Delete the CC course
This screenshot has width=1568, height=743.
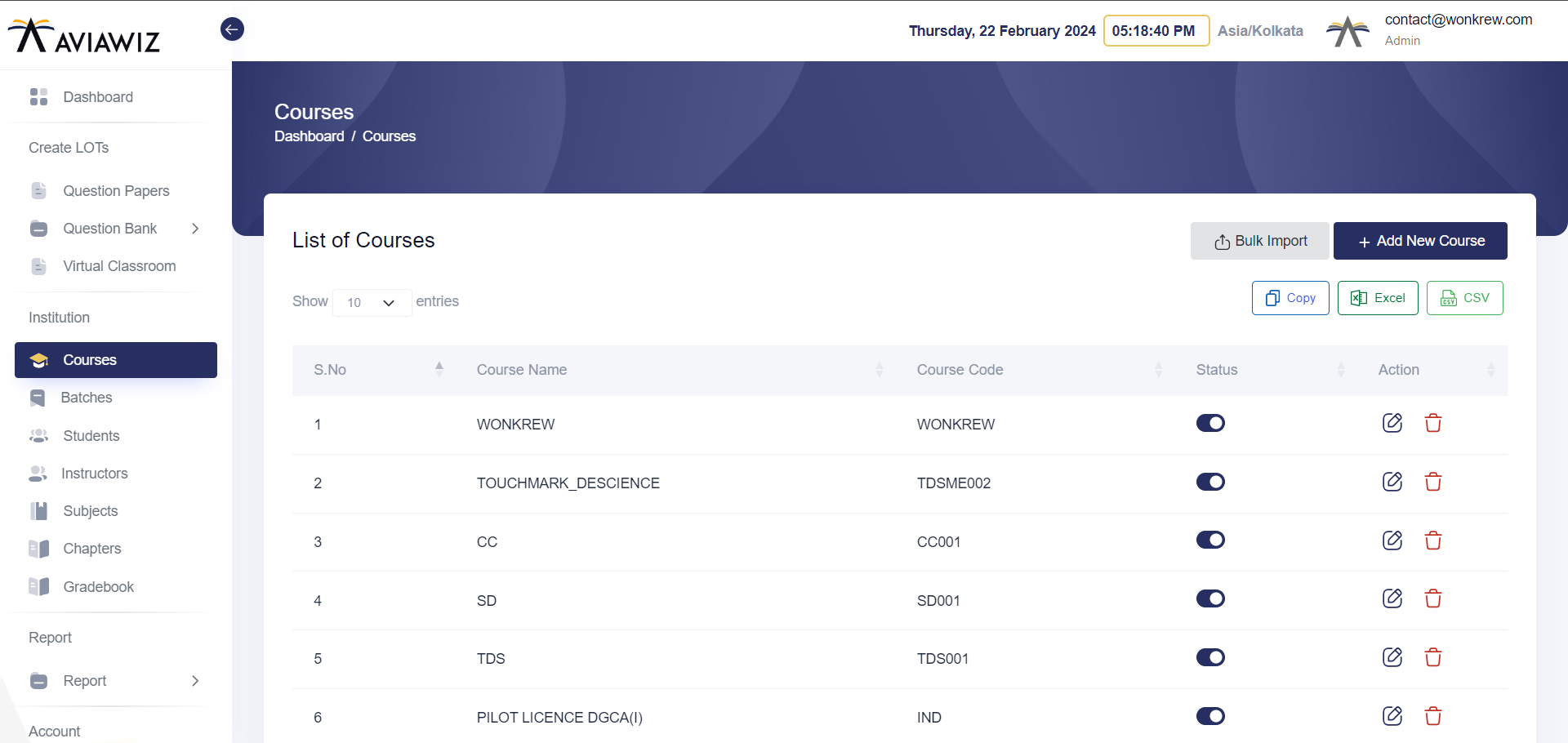pos(1433,541)
